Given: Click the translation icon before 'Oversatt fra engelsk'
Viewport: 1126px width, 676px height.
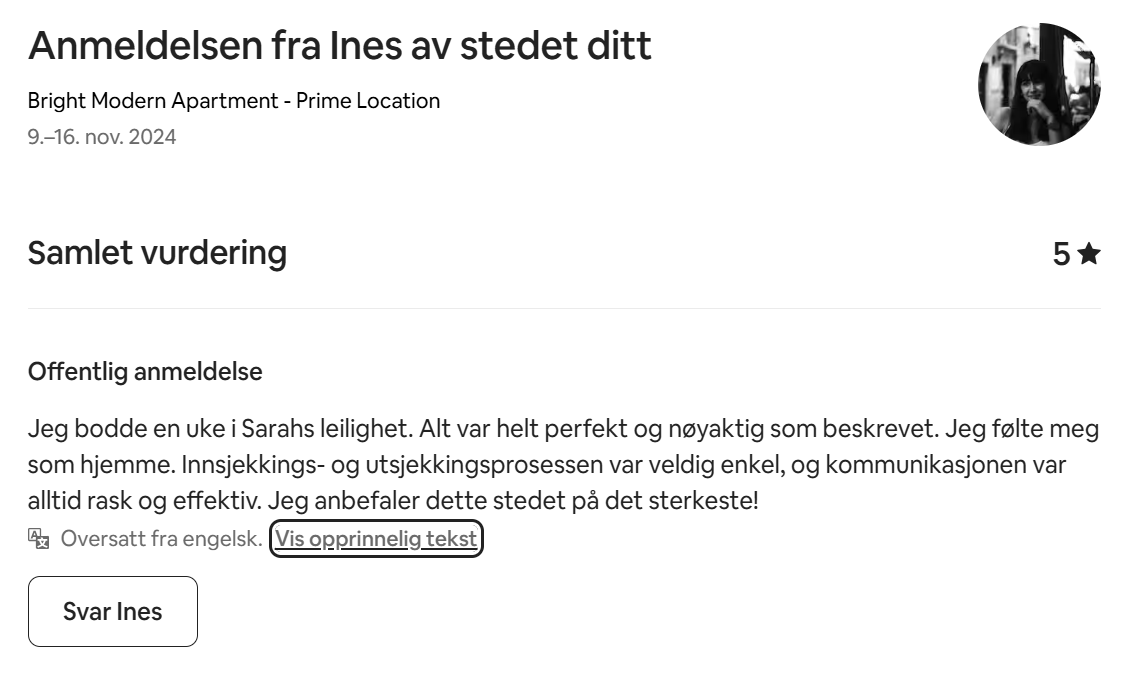Looking at the screenshot, I should click(x=39, y=539).
